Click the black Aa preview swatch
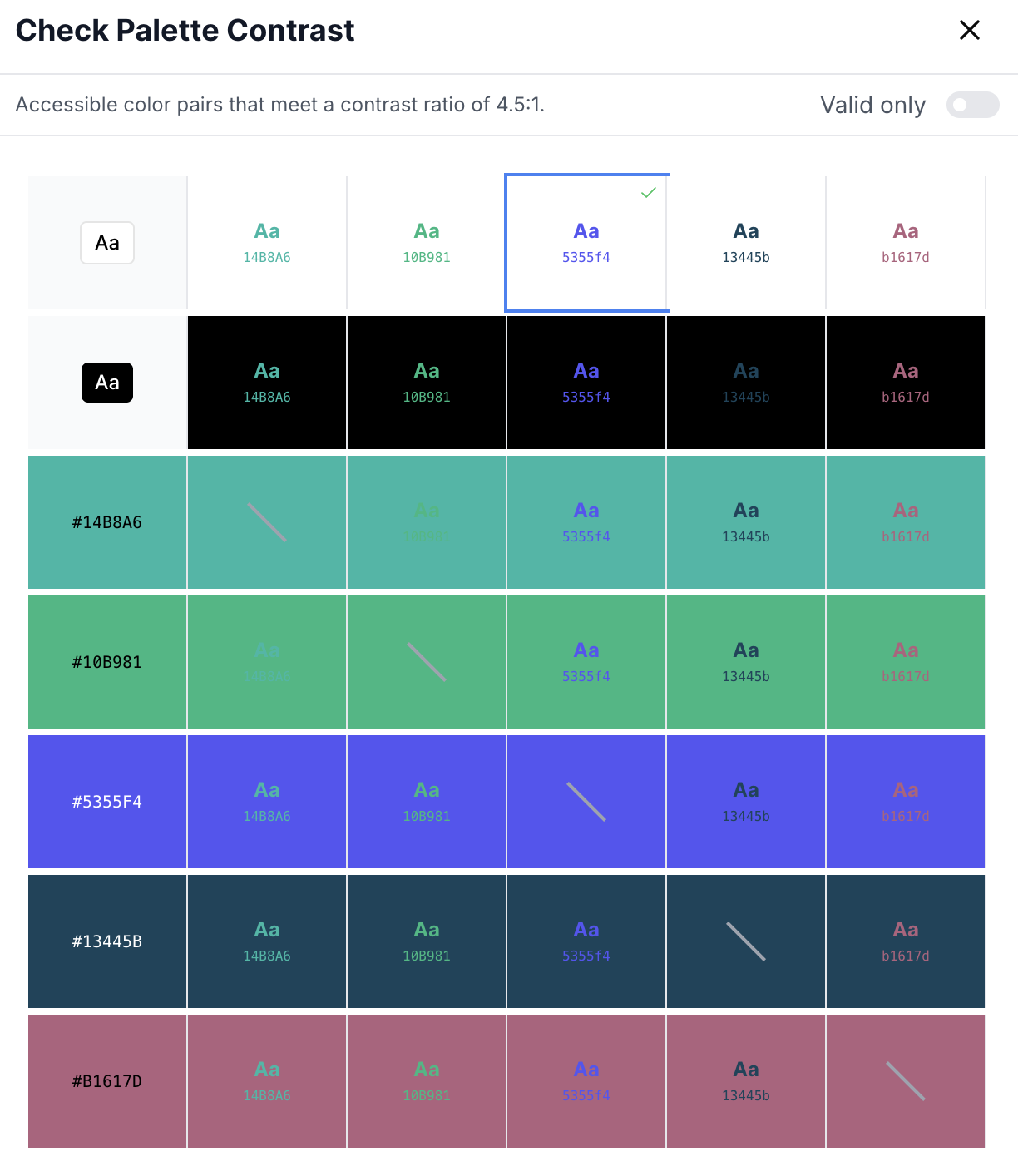This screenshot has width=1018, height=1176. 107,382
